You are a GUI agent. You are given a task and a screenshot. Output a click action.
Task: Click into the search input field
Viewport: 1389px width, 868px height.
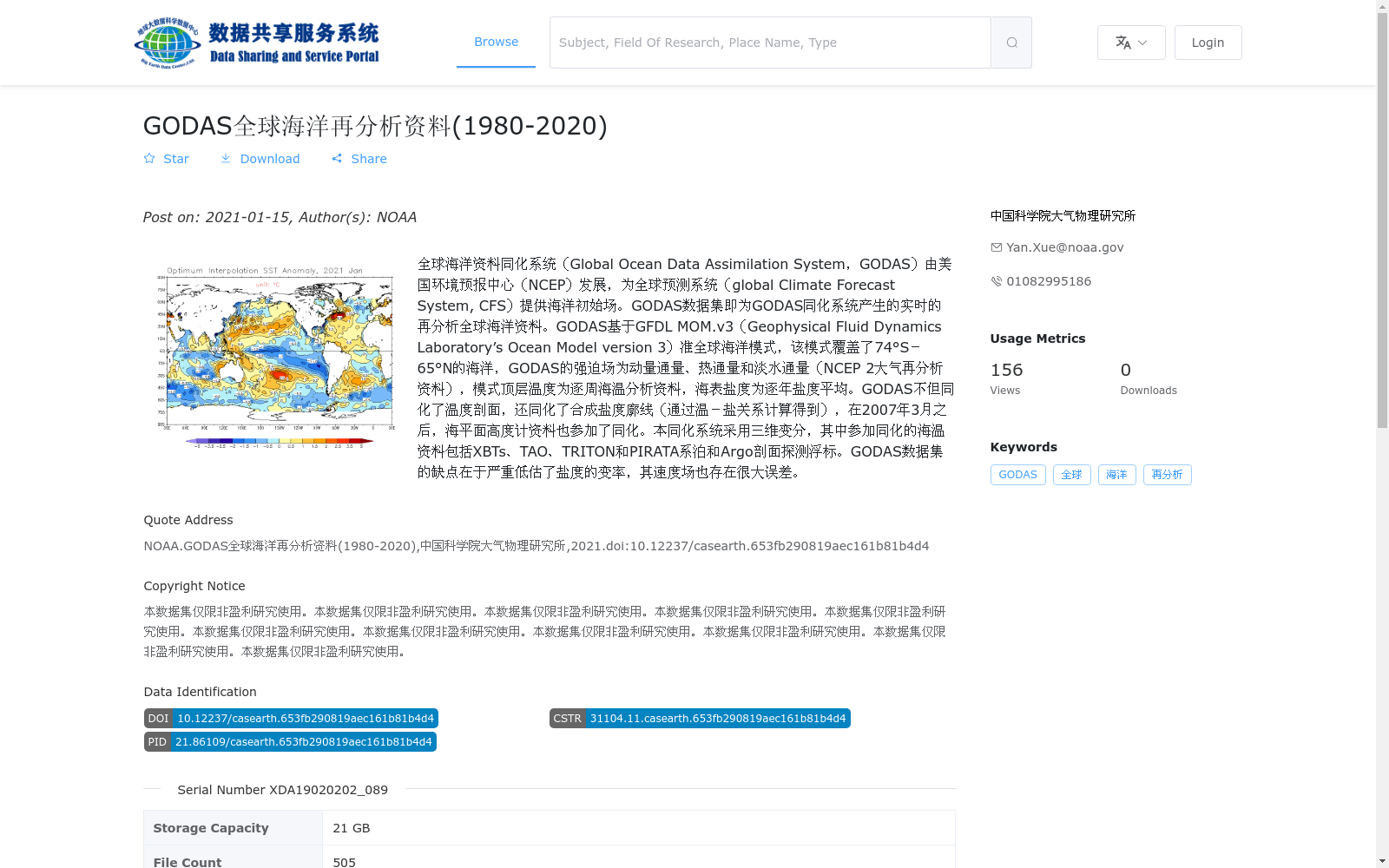point(764,42)
